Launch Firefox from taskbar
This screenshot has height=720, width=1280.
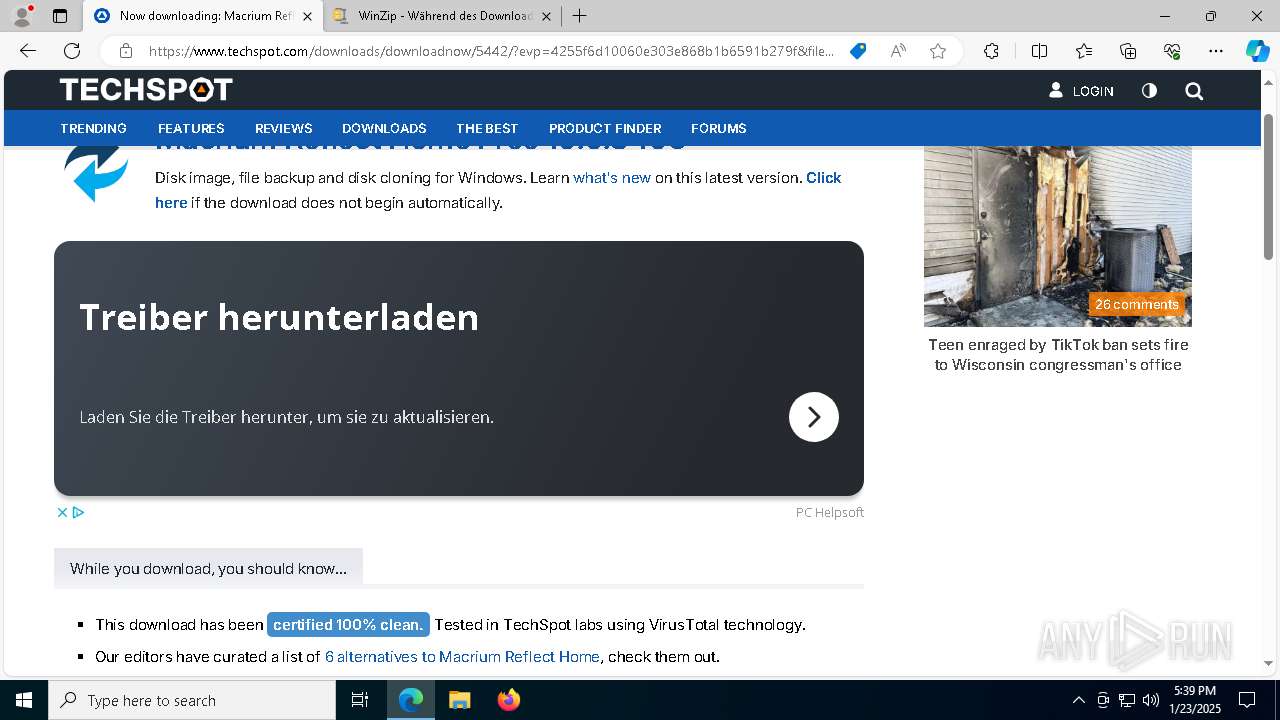[508, 700]
